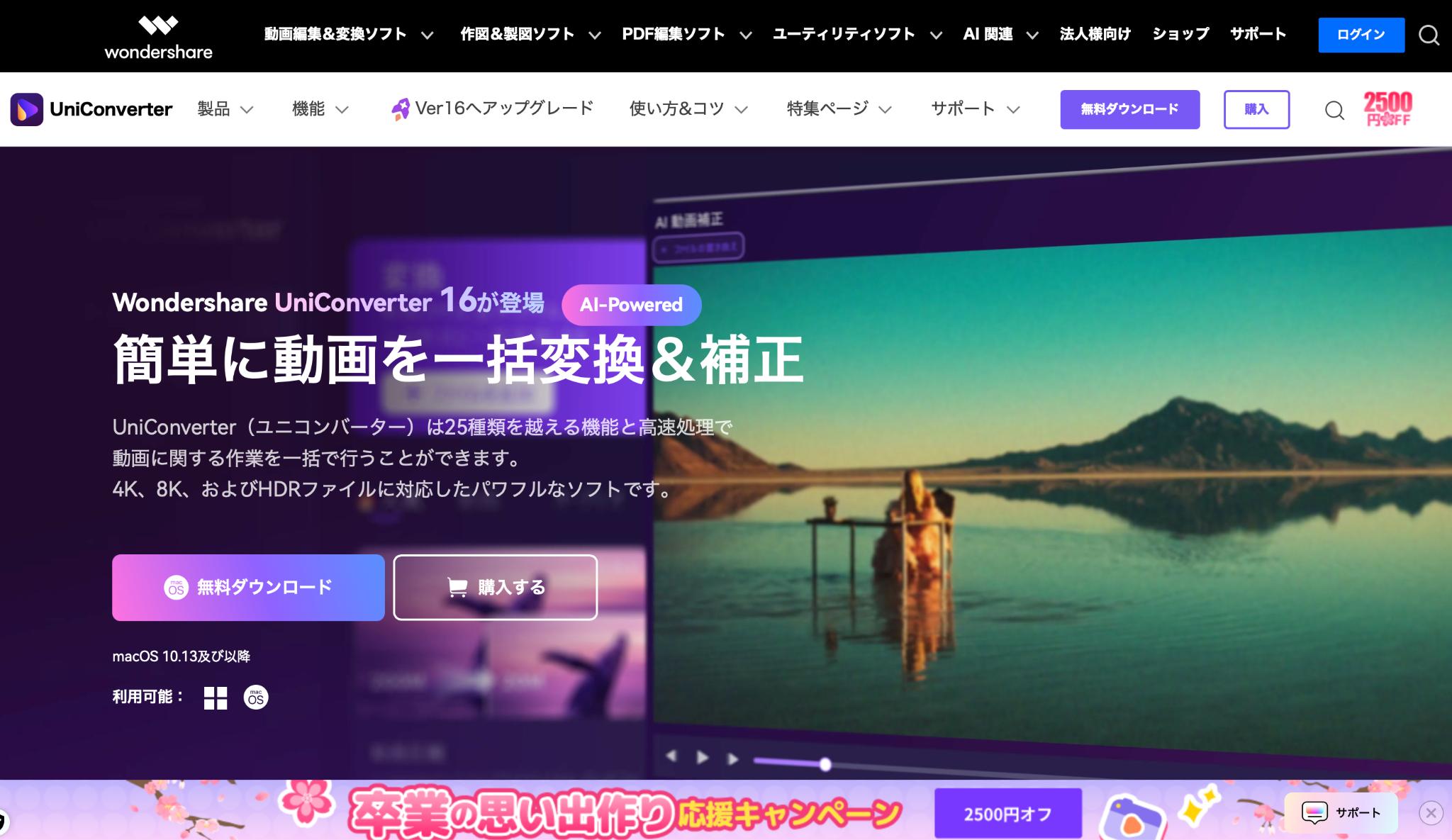The image size is (1452, 840).
Task: Select macOS icon next to 利用可能
Action: [x=256, y=698]
